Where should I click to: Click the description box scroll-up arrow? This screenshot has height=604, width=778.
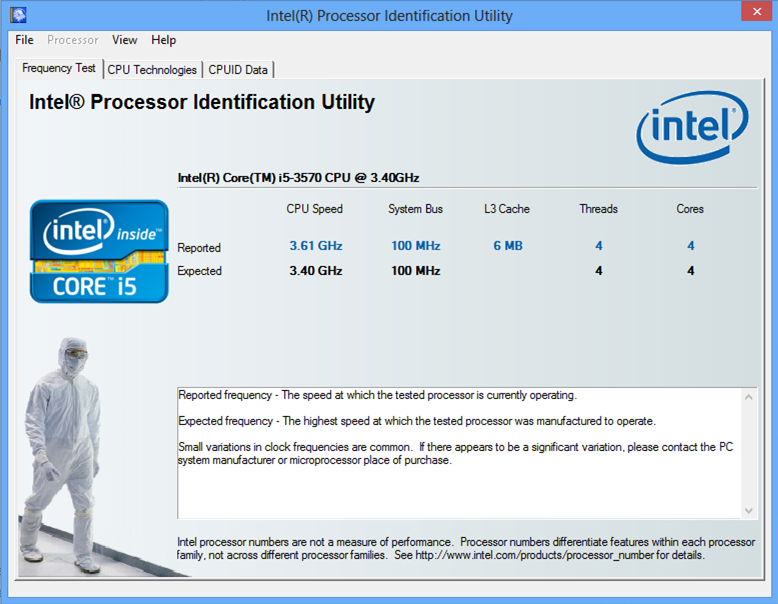(749, 397)
